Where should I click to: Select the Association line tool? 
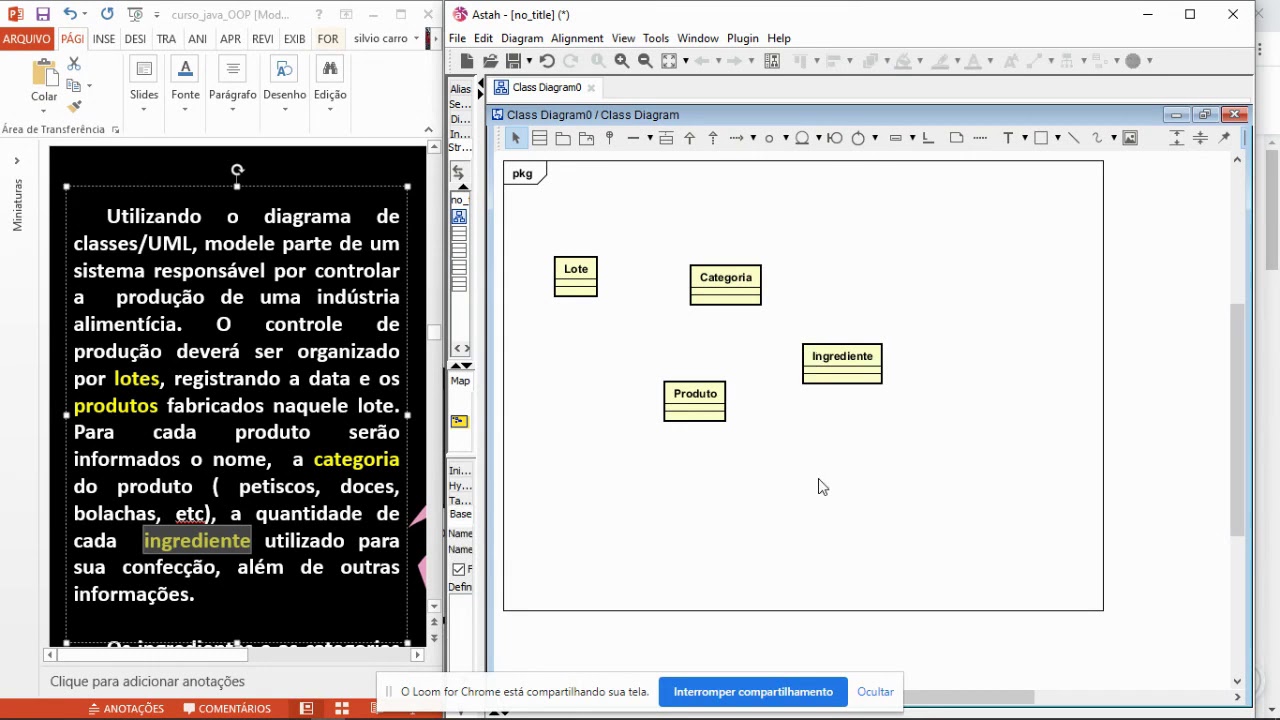tap(633, 138)
